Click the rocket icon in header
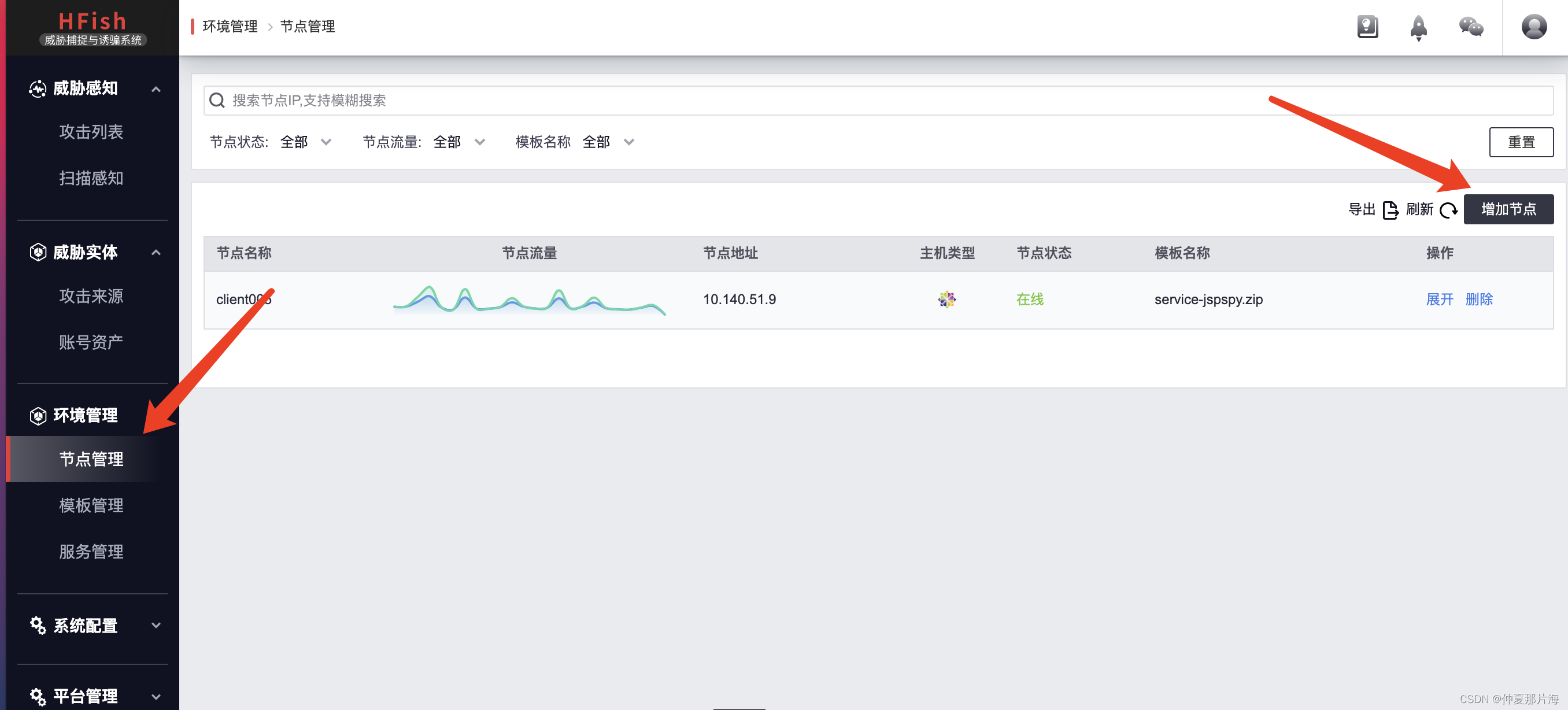1568x710 pixels. (x=1418, y=27)
